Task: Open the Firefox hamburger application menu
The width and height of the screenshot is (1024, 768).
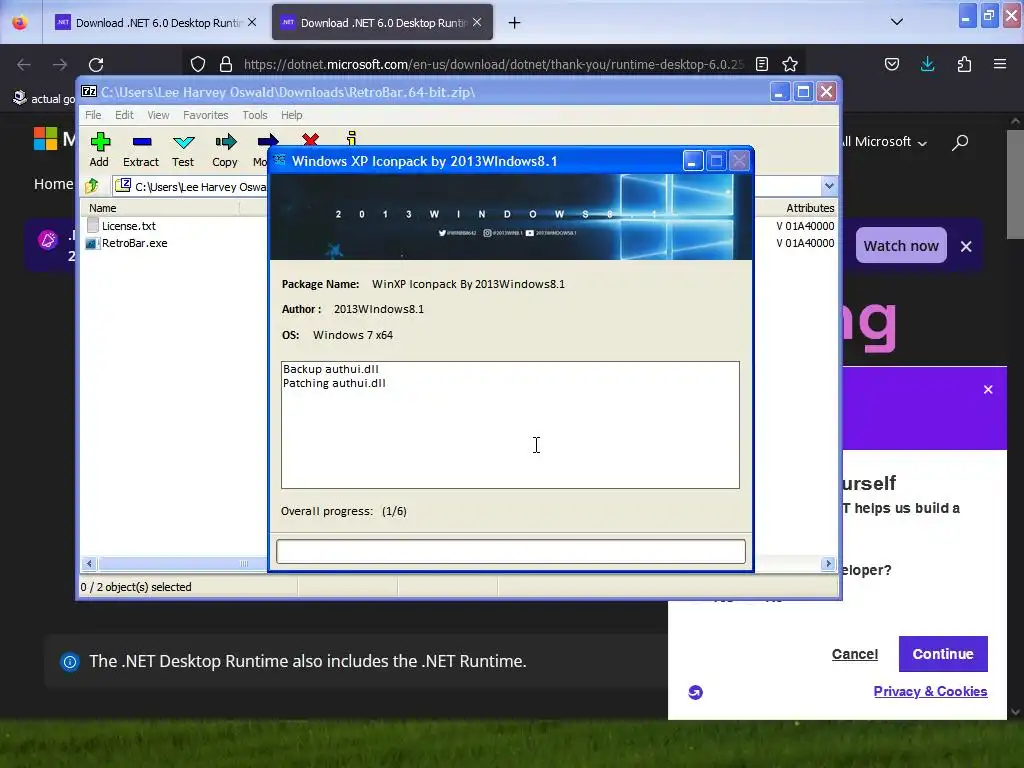Action: pyautogui.click(x=1000, y=64)
